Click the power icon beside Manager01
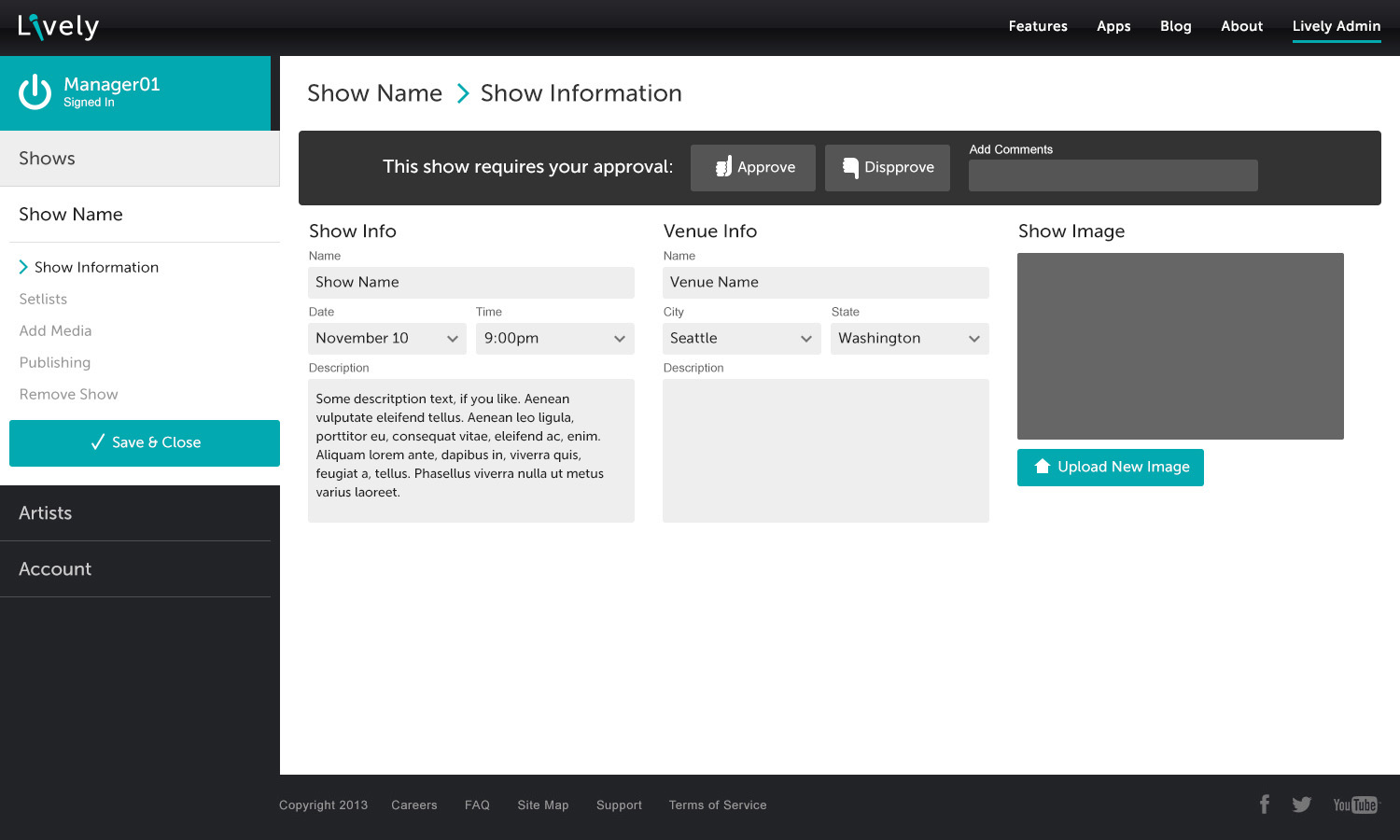The width and height of the screenshot is (1400, 840). click(x=35, y=92)
